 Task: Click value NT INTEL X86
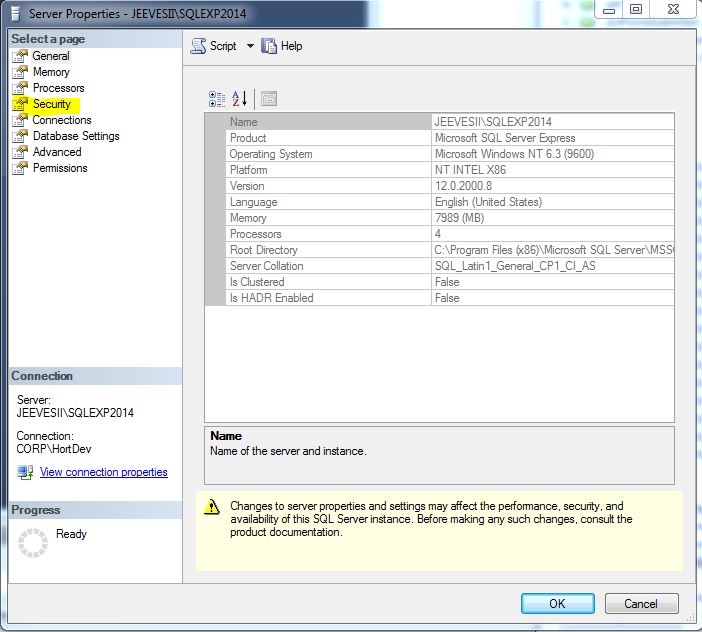[470, 170]
